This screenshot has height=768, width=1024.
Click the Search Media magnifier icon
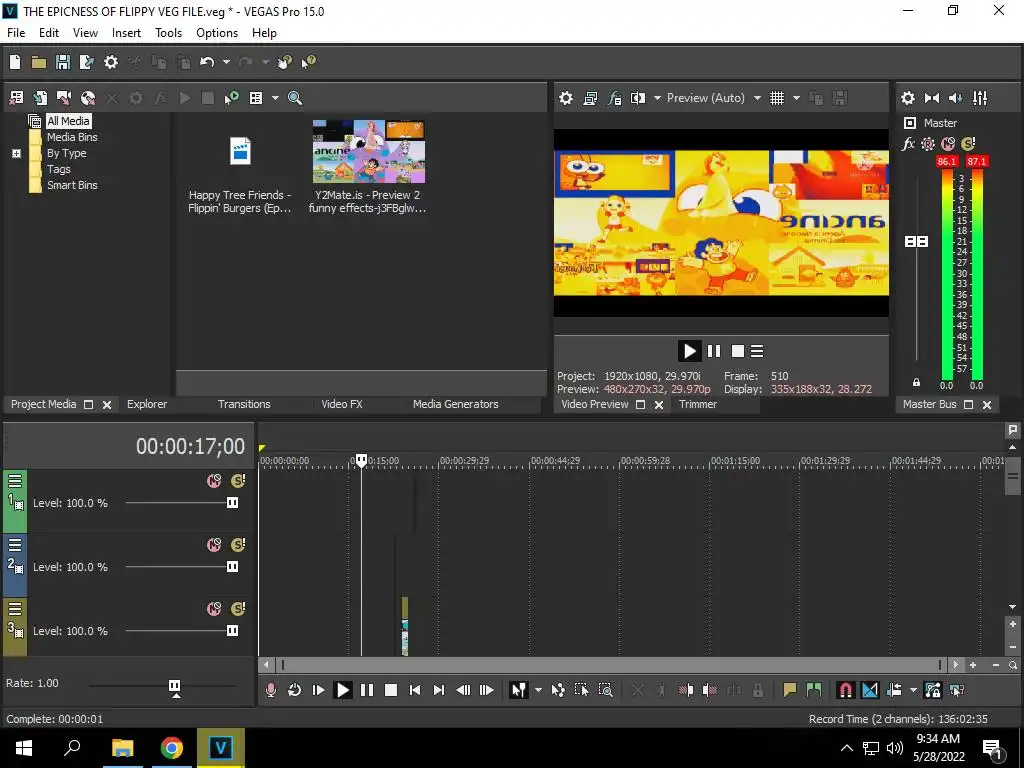pos(295,98)
